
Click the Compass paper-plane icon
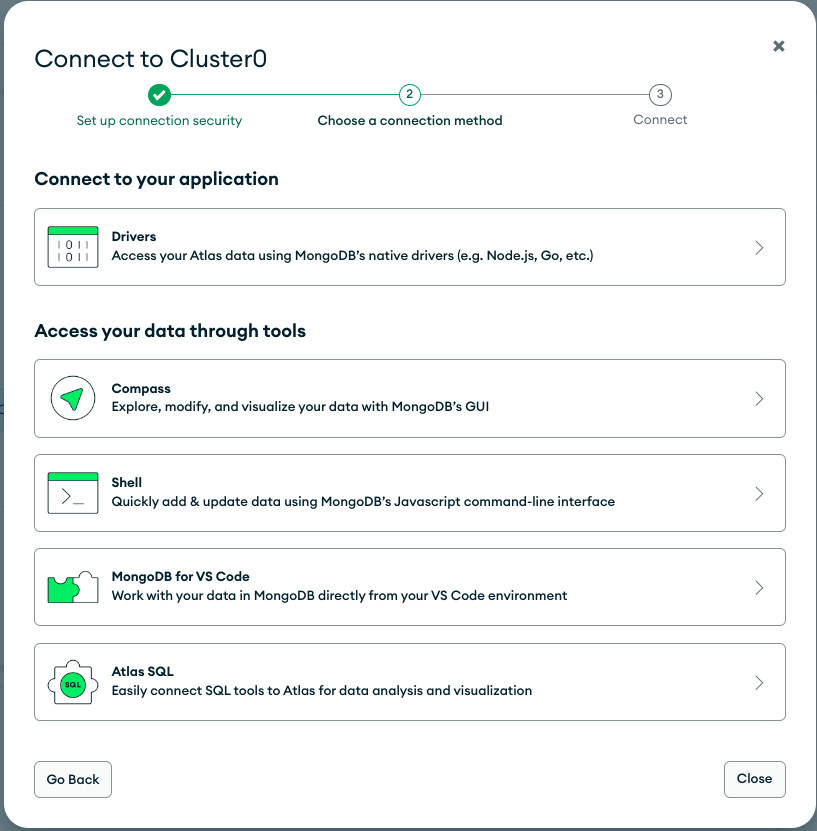point(73,398)
